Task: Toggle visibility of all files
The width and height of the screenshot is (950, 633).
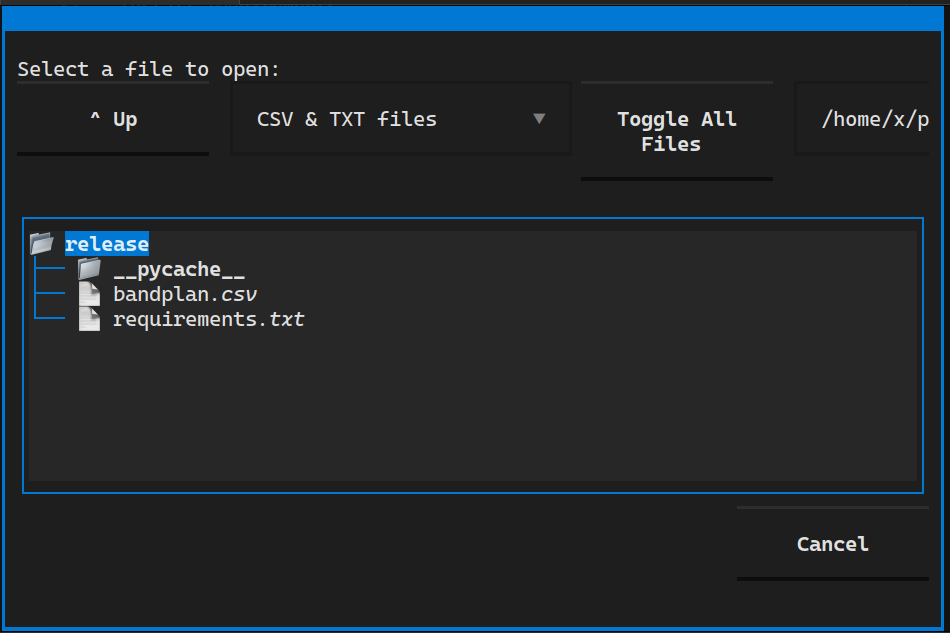Action: pos(677,131)
